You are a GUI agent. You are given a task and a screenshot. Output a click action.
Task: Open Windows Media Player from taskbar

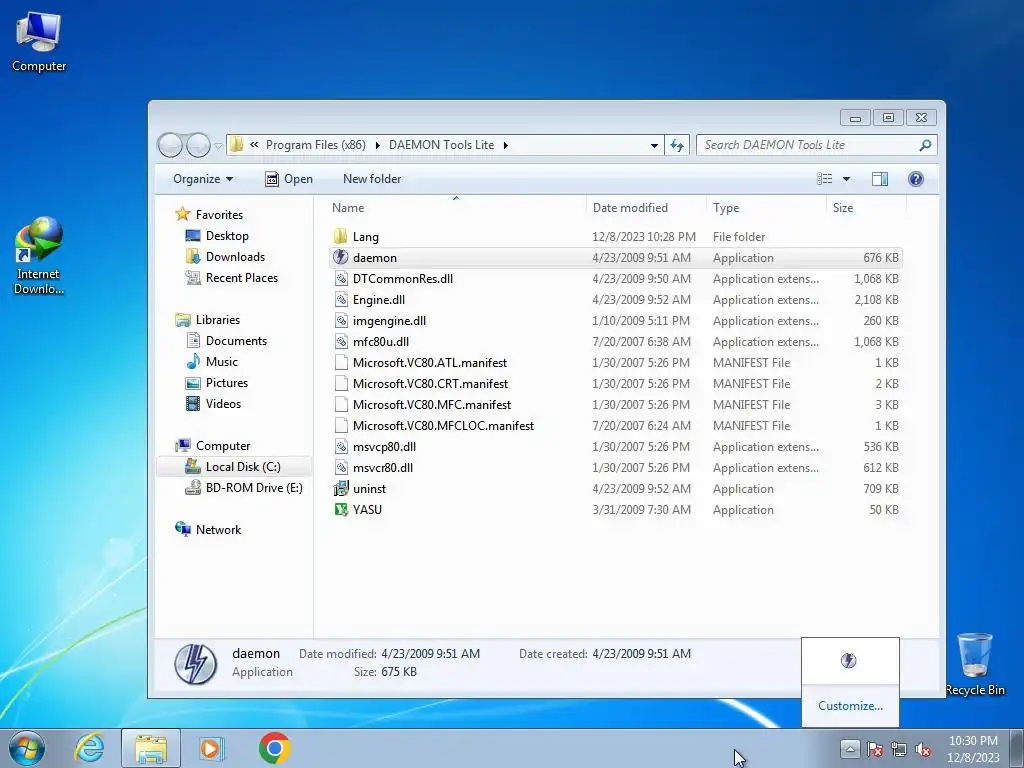212,748
